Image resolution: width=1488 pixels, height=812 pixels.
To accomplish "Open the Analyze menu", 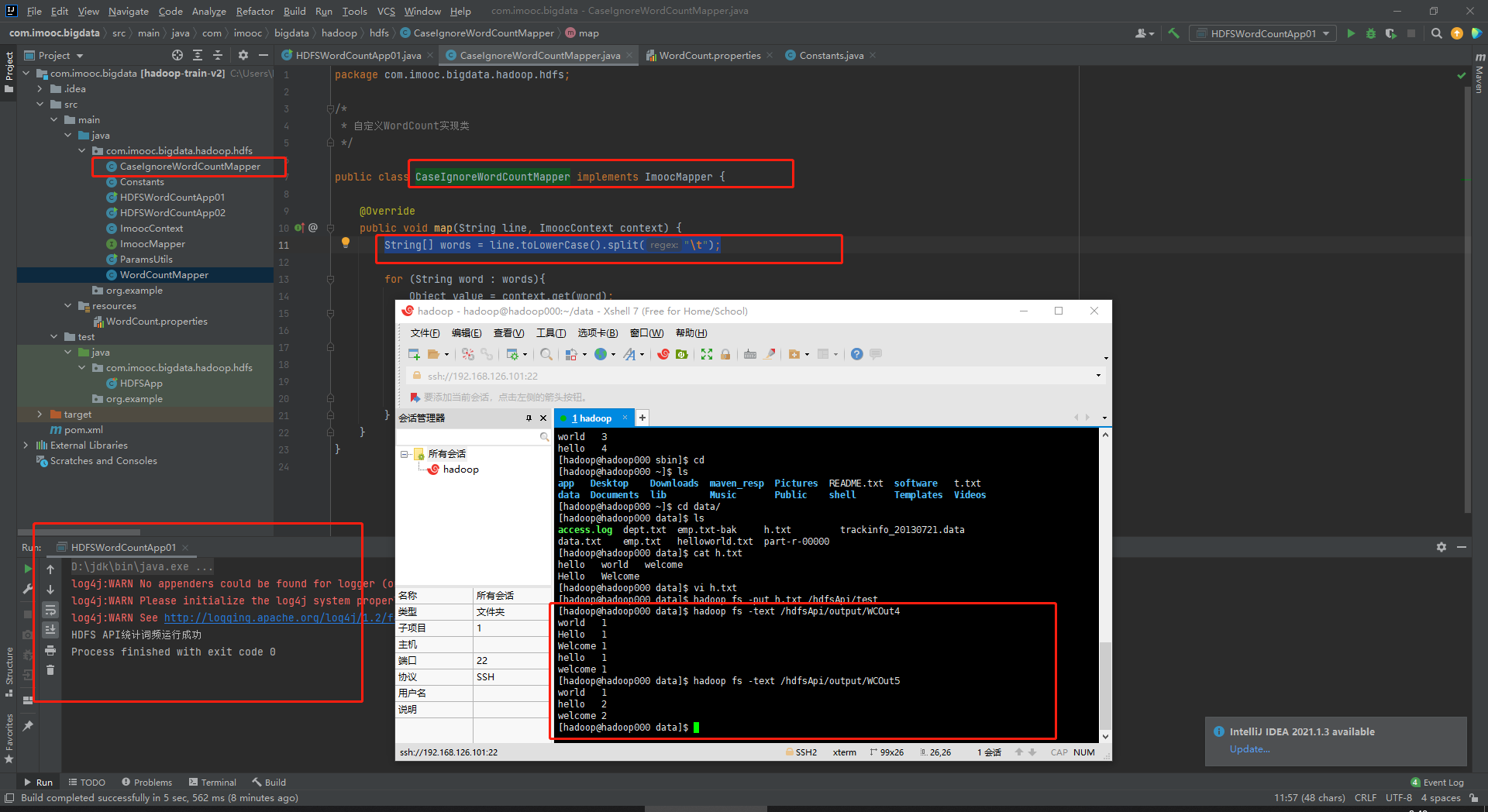I will pyautogui.click(x=209, y=11).
